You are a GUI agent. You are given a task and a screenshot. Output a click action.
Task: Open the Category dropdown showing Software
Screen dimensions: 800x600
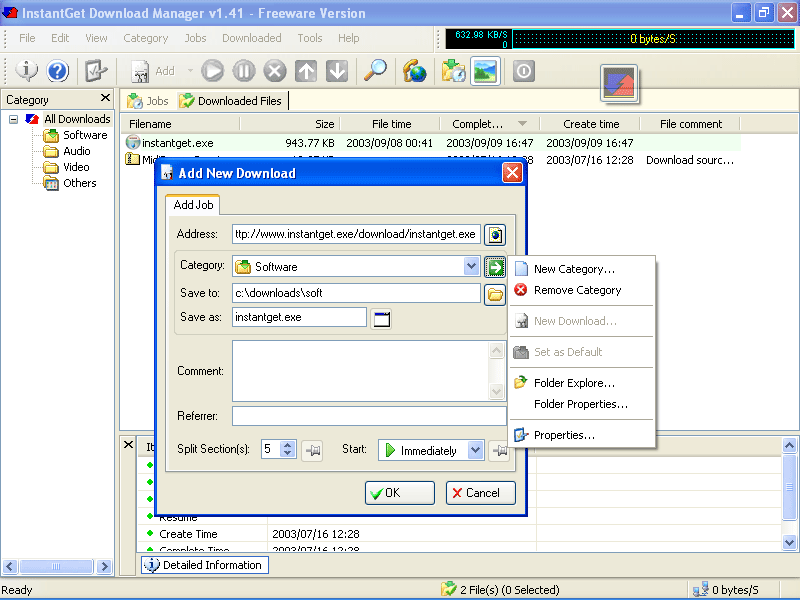tap(471, 266)
